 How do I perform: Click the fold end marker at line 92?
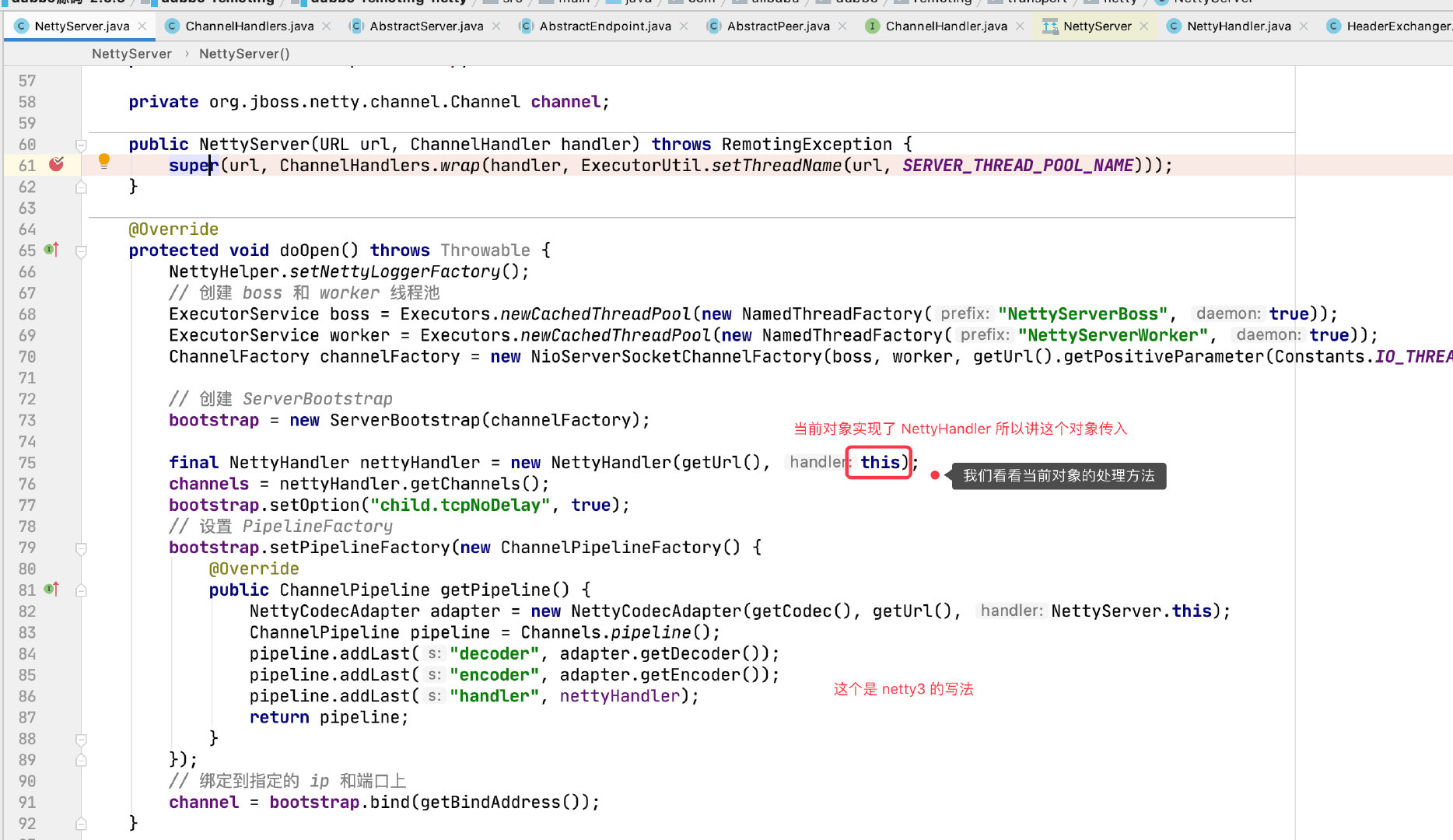(x=81, y=824)
